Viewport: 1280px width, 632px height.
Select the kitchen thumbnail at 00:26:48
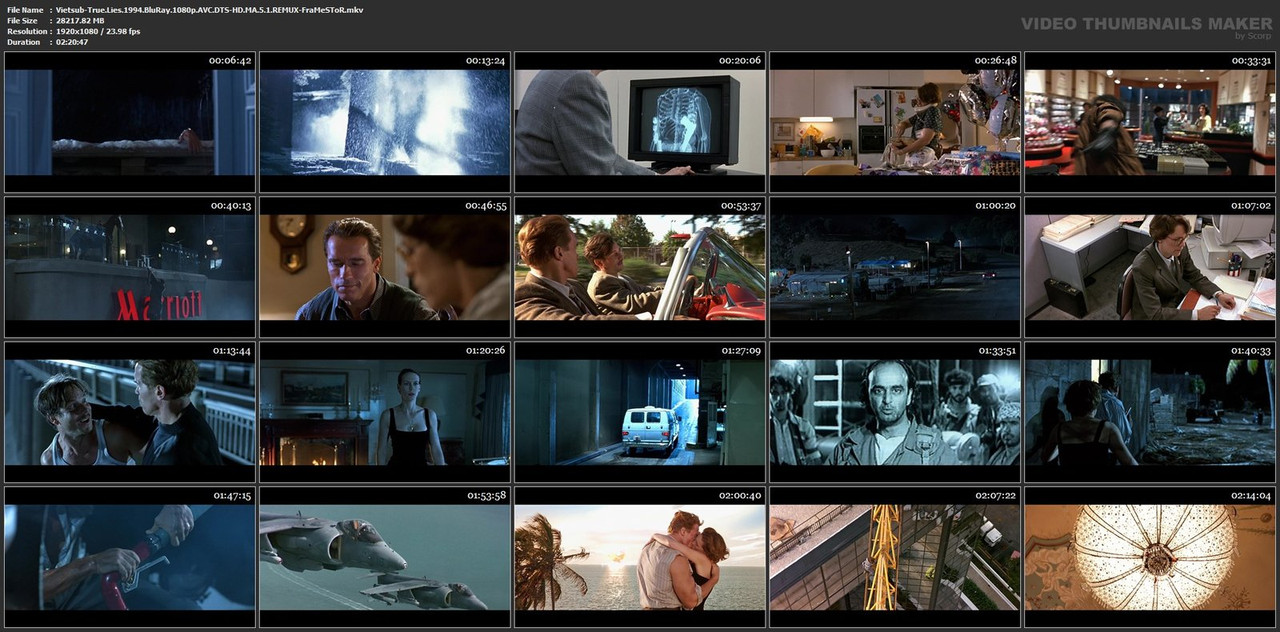(895, 122)
